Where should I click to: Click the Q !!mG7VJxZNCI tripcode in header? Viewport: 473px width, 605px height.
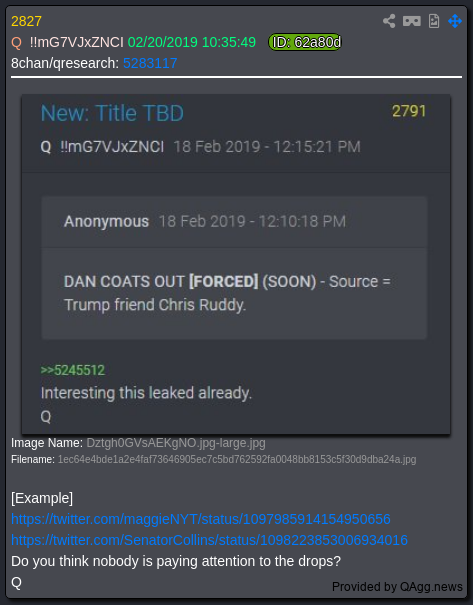coord(76,42)
